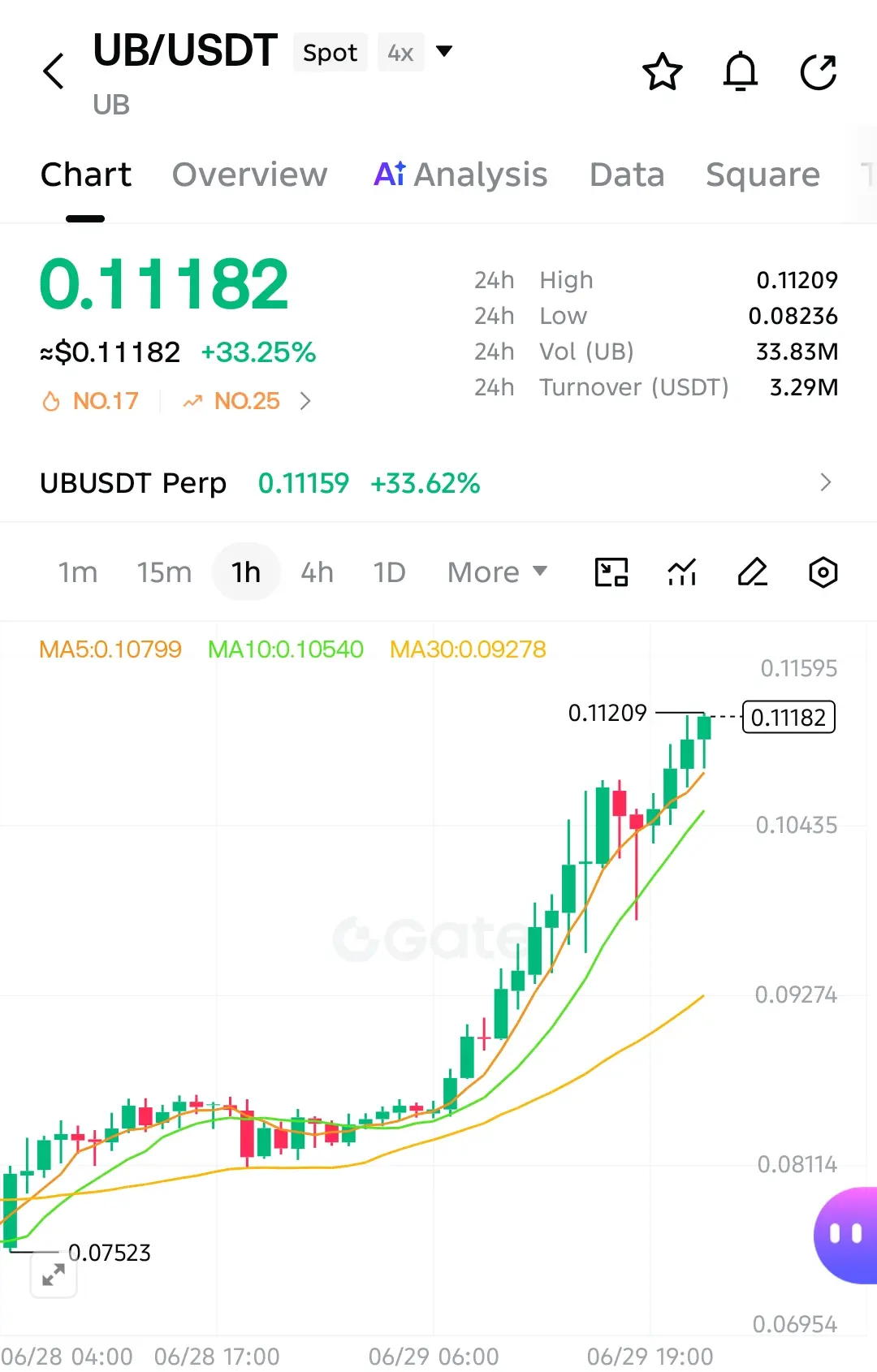The height and width of the screenshot is (1372, 877).
Task: Tap the MA30:0.09278 indicator label
Action: pyautogui.click(x=468, y=649)
